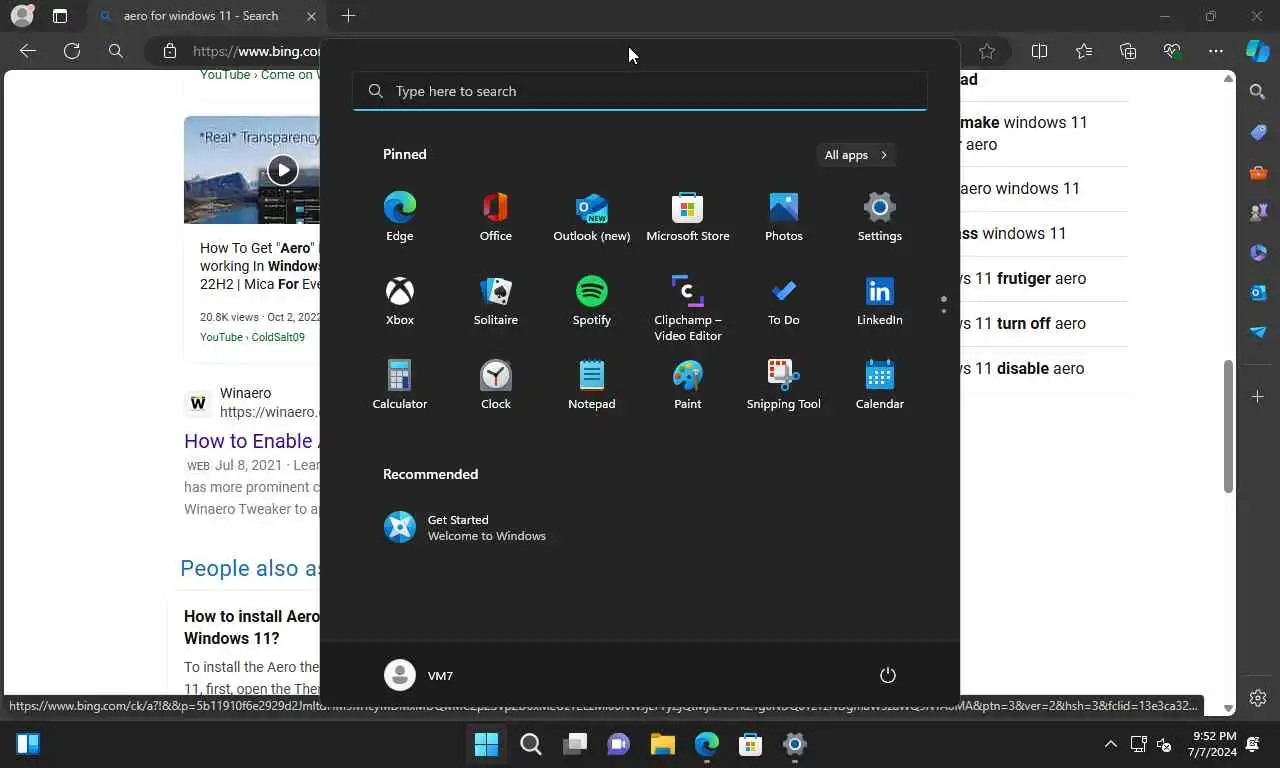Open File Explorer from taskbar

pyautogui.click(x=663, y=744)
